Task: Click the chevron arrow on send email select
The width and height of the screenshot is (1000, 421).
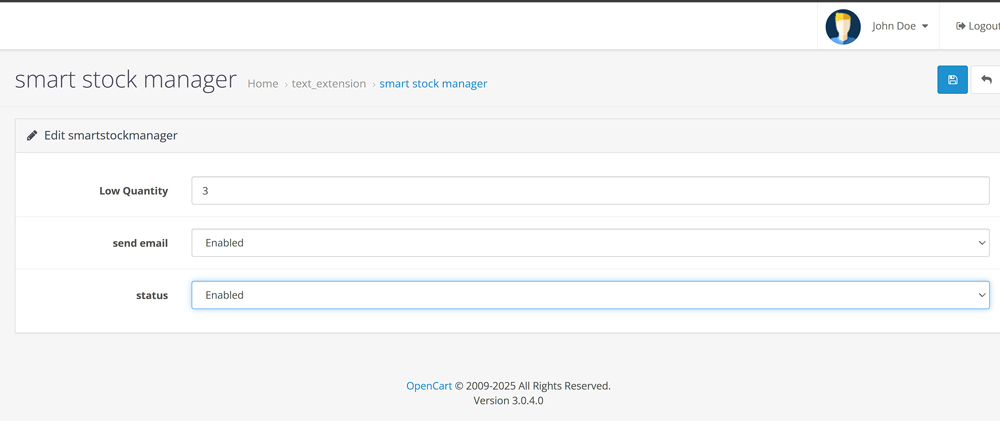Action: click(981, 243)
